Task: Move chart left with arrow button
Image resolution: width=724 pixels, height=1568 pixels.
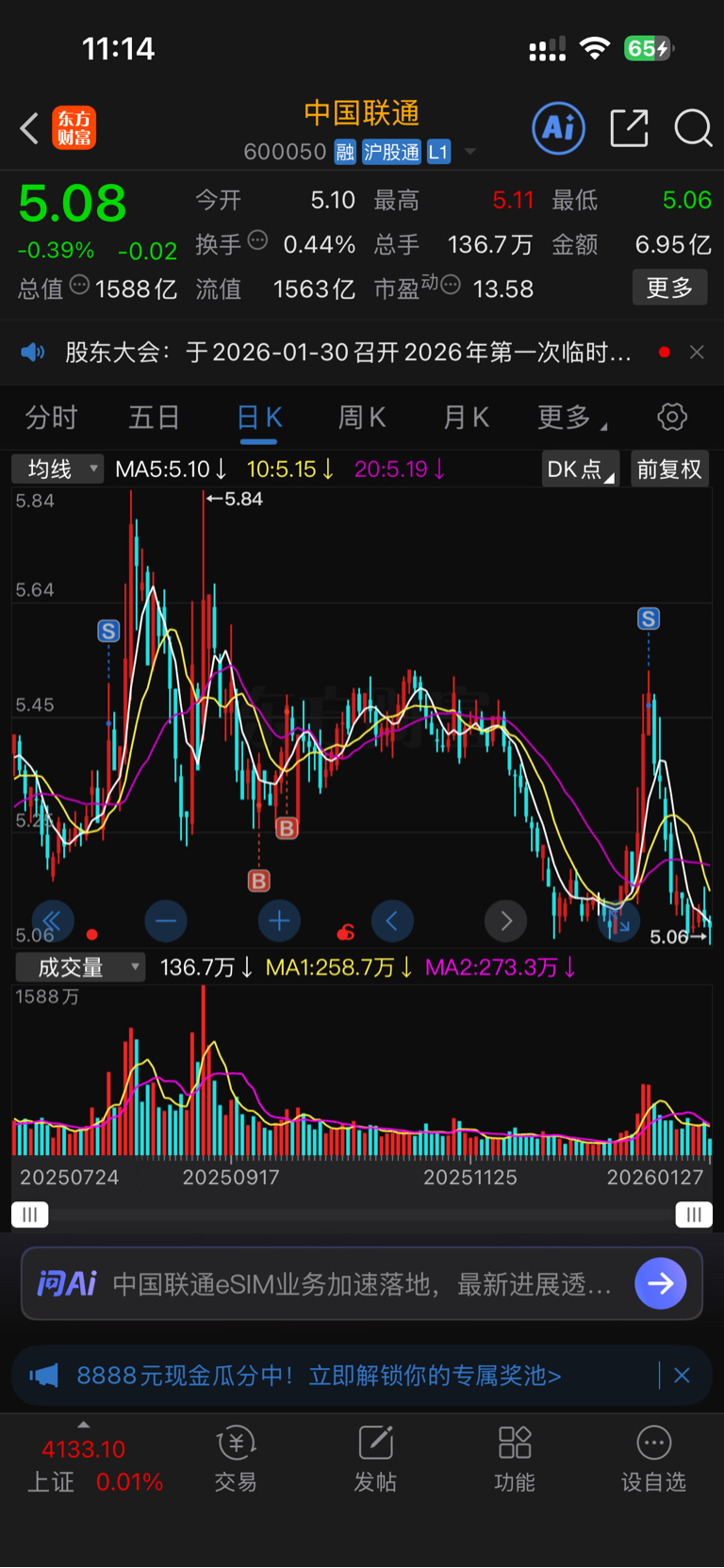Action: pos(392,921)
